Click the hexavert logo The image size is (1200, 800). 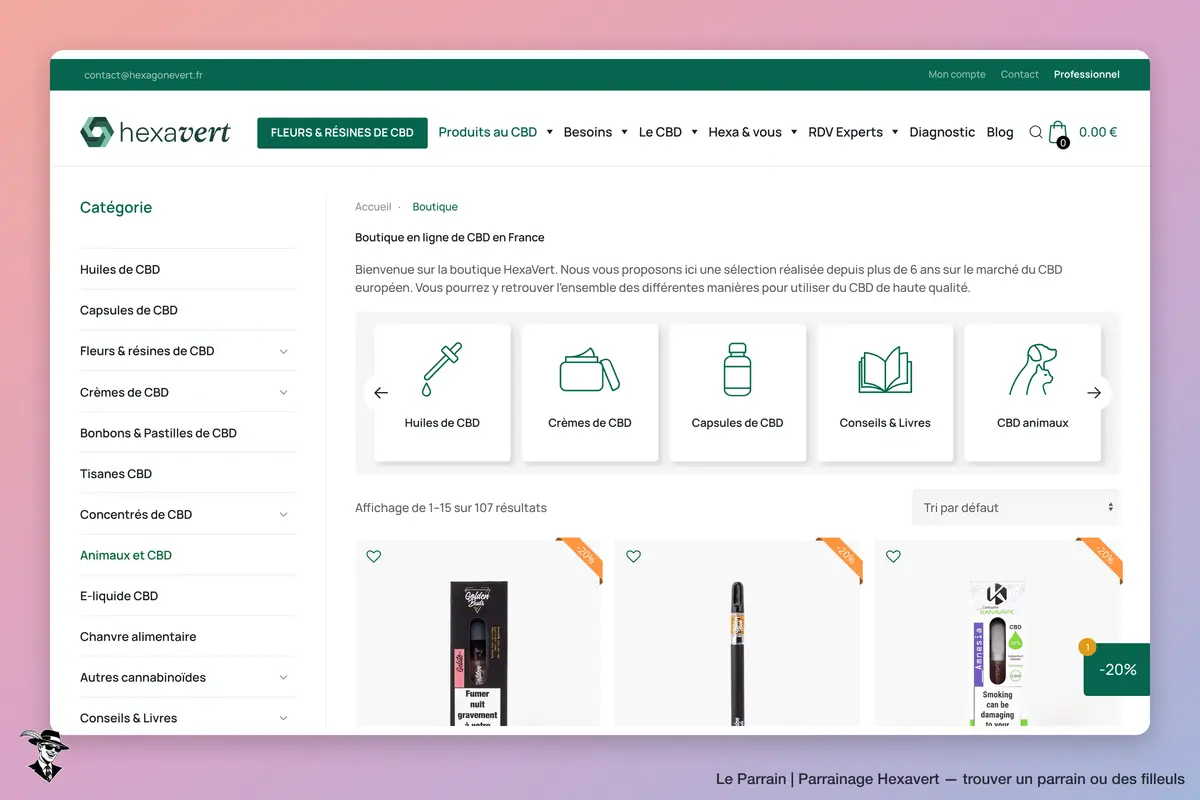pyautogui.click(x=155, y=132)
